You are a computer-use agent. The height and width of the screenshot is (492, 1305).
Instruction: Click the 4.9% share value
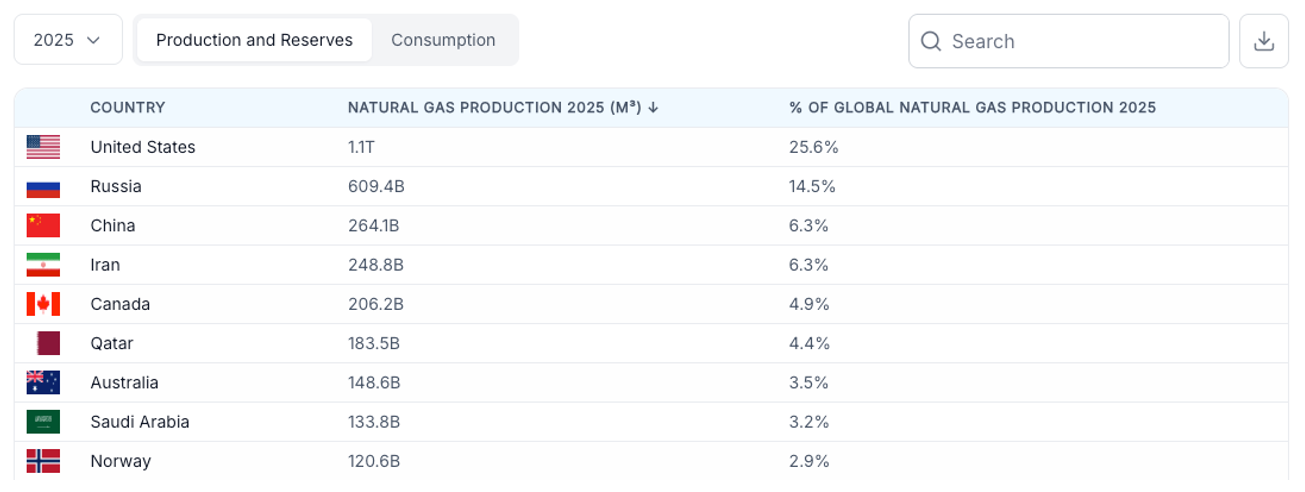click(809, 304)
